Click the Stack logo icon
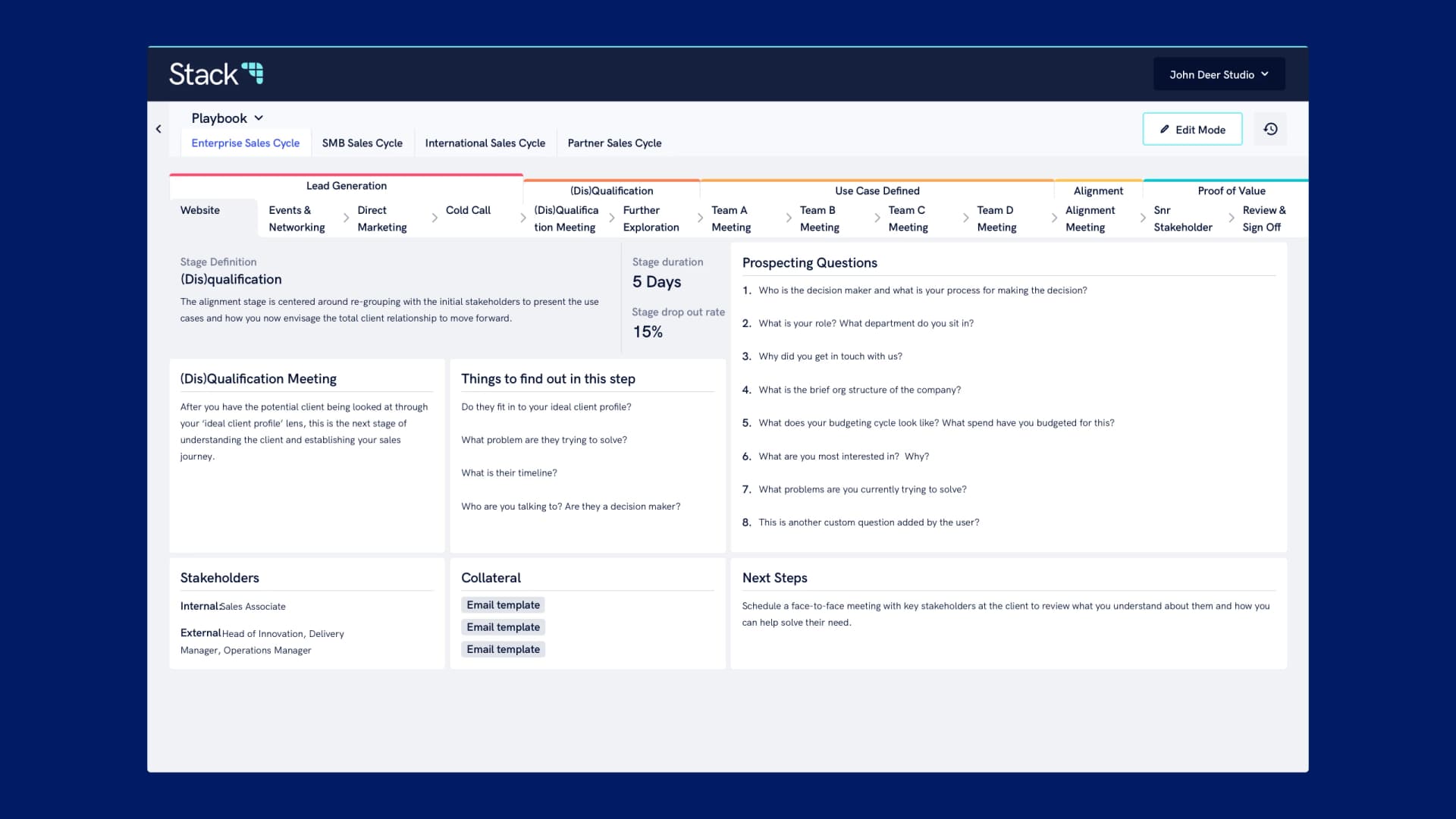The image size is (1456, 819). click(x=254, y=73)
